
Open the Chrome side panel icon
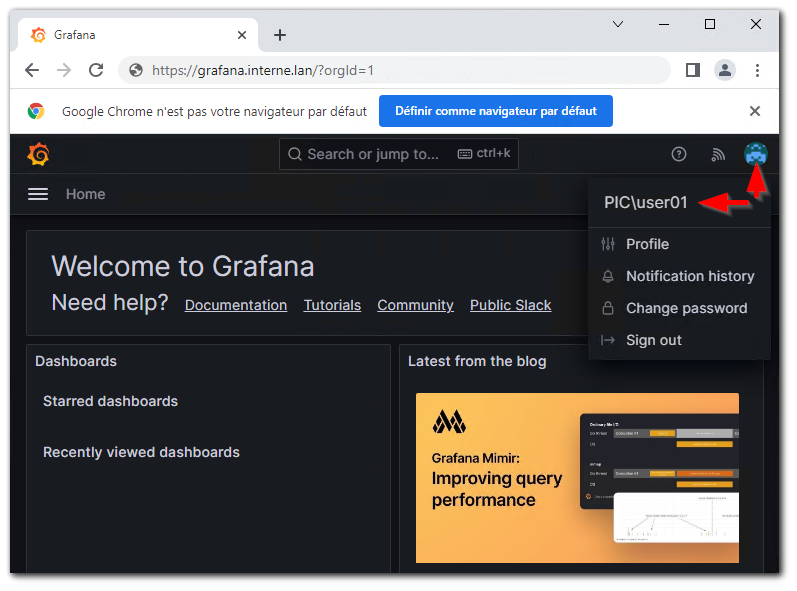point(693,70)
